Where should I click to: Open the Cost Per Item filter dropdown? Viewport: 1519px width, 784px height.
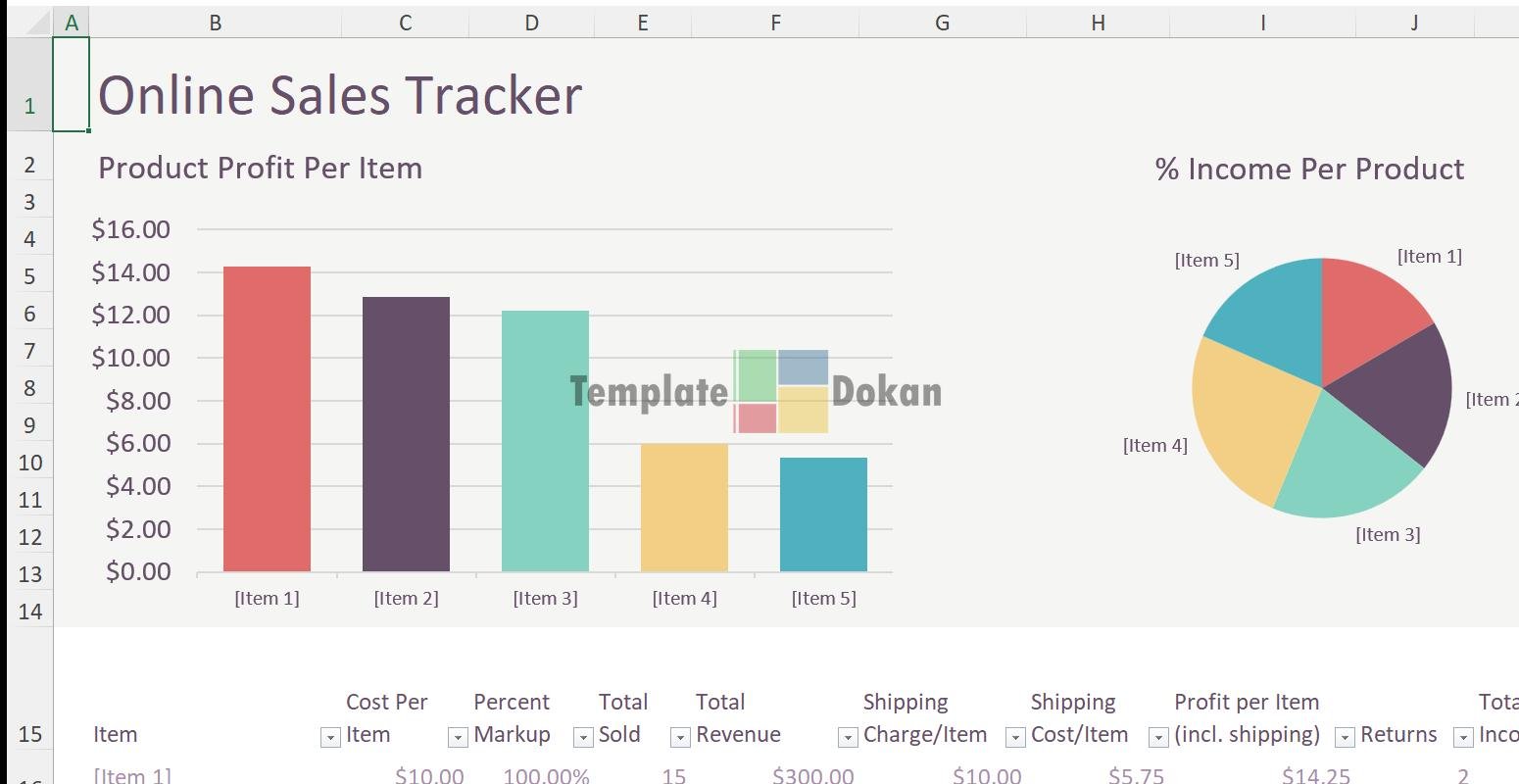457,737
